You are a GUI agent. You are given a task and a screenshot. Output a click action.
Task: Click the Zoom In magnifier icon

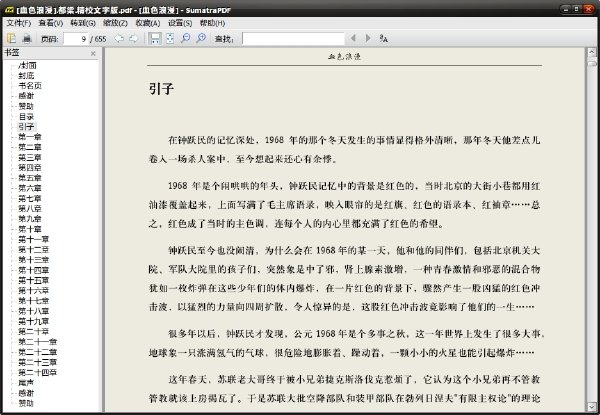click(201, 38)
